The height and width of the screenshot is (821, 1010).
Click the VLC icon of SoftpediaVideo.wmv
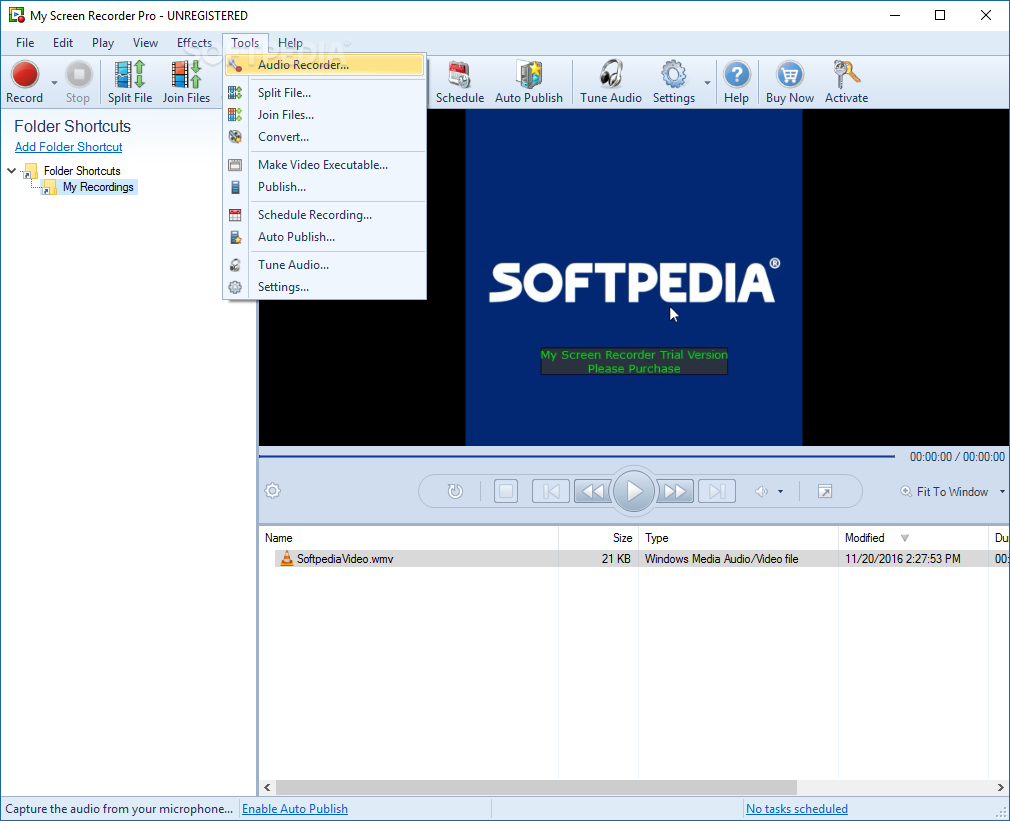[x=287, y=558]
